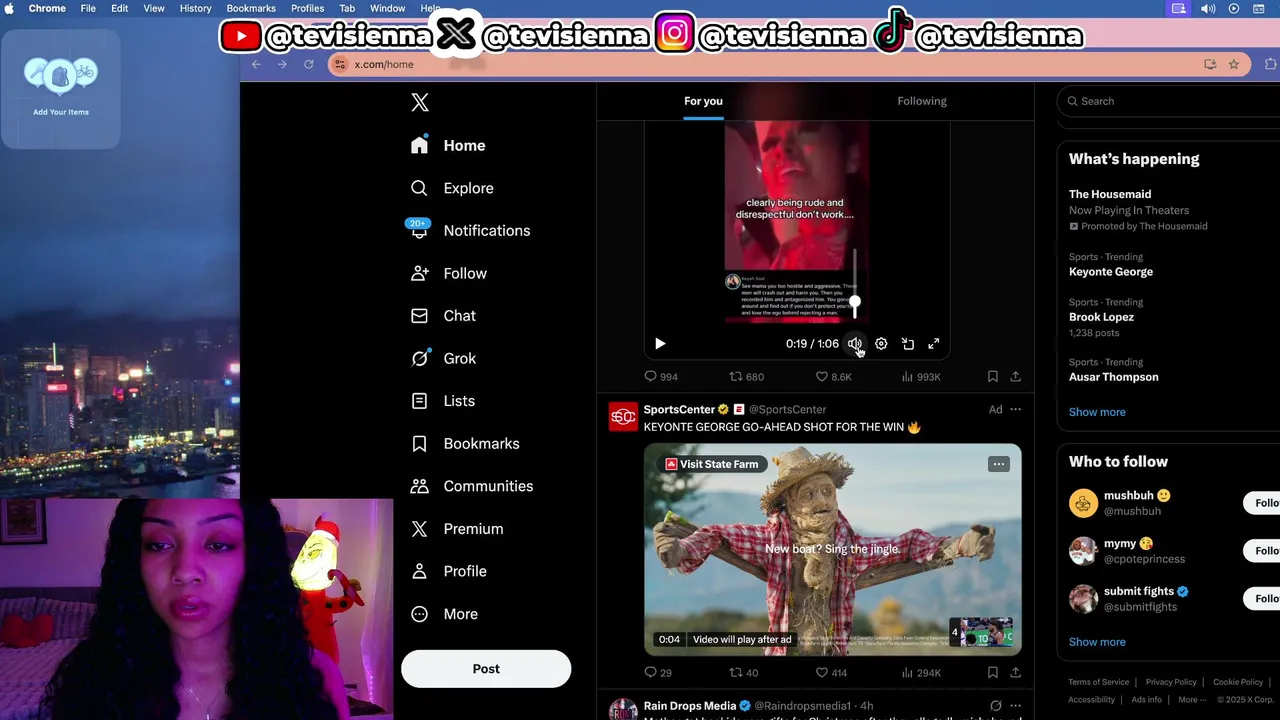Repost the SportsCenter post with 40 reposts
This screenshot has width=1280, height=720.
point(744,673)
